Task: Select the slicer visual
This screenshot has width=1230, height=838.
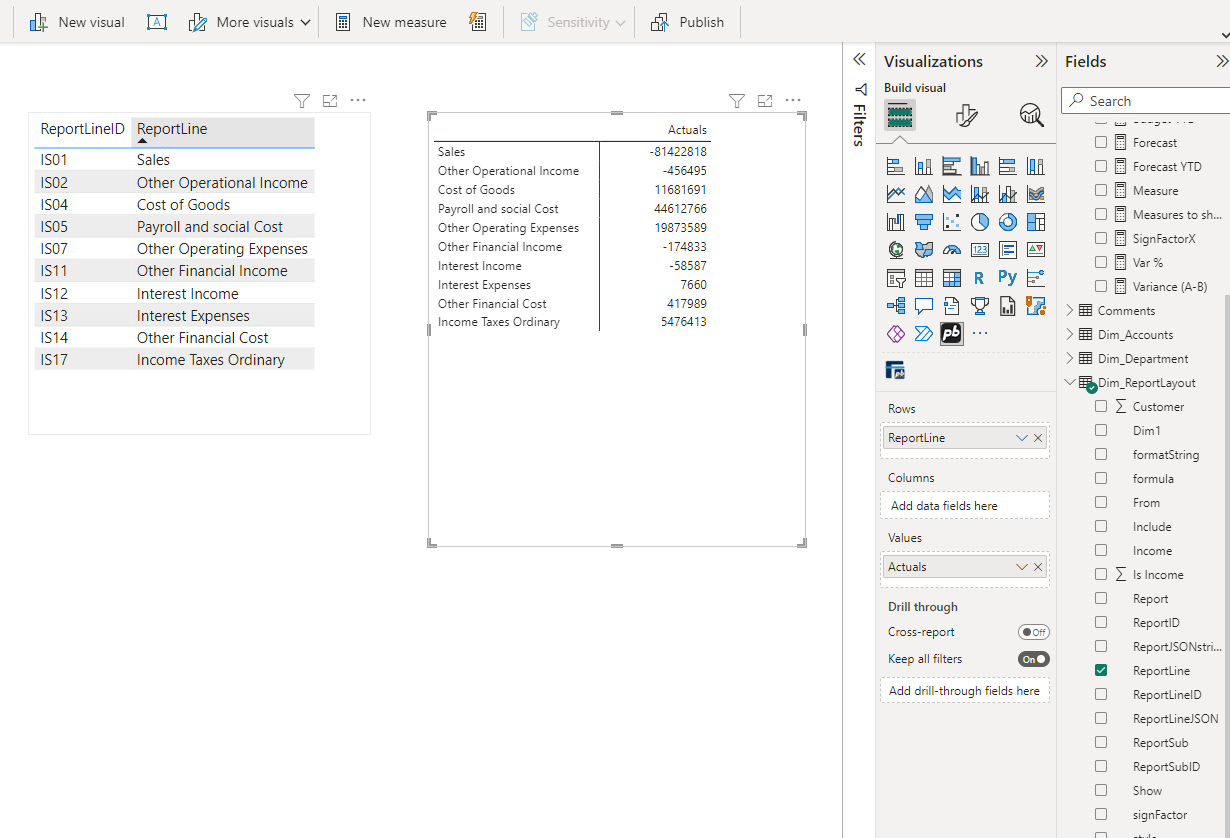Action: coord(896,277)
